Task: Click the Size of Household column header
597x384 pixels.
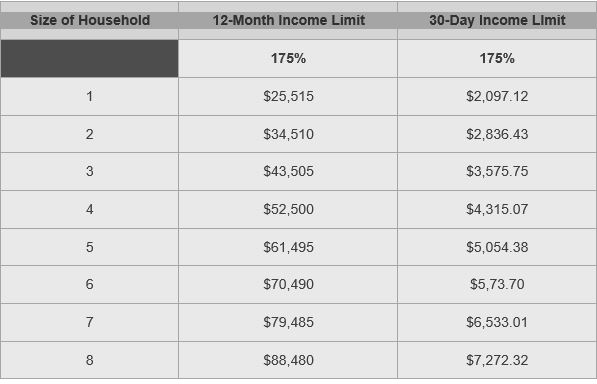Action: (89, 20)
